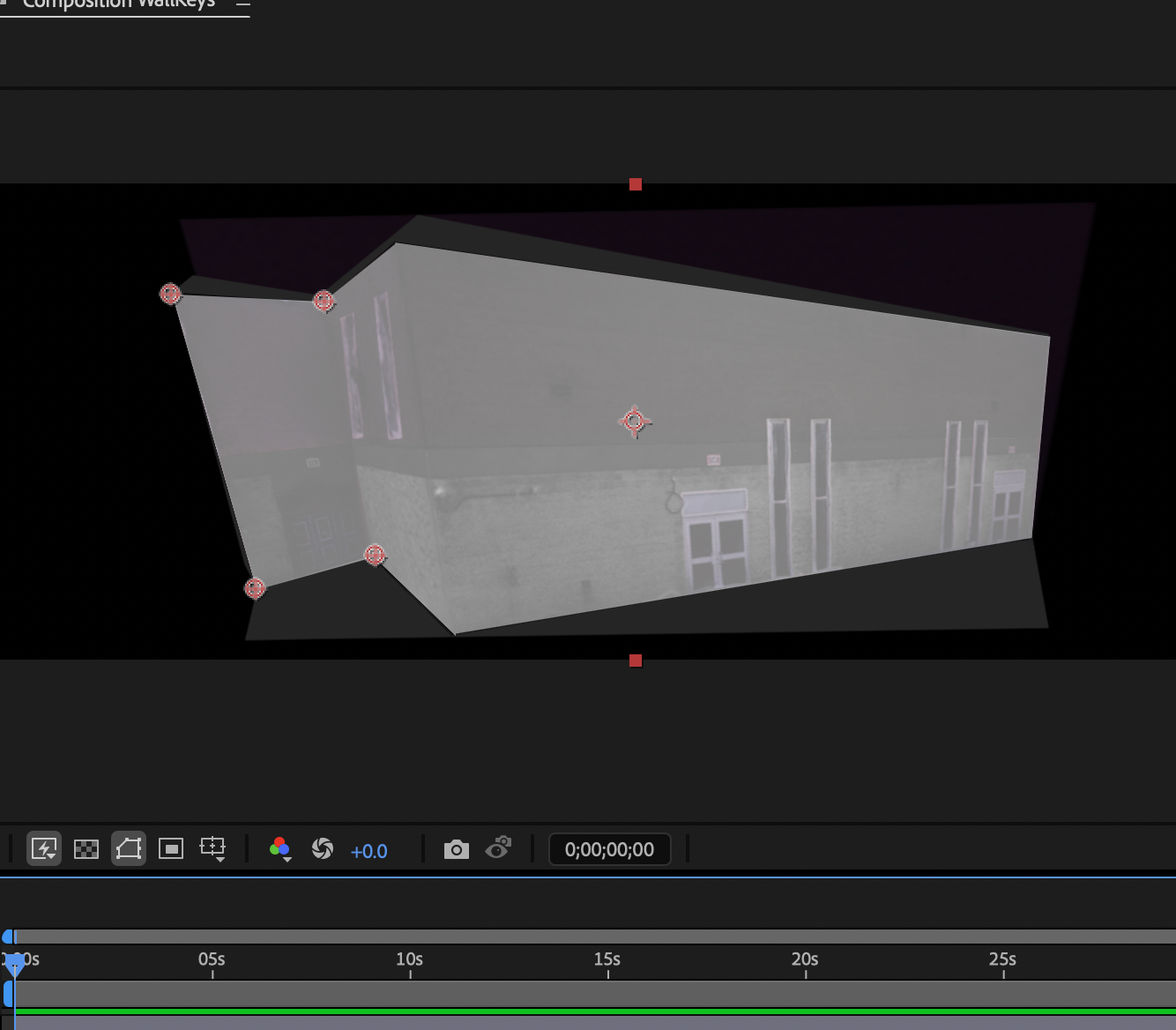Click the 0;00;00;00 timecode field

[x=609, y=849]
